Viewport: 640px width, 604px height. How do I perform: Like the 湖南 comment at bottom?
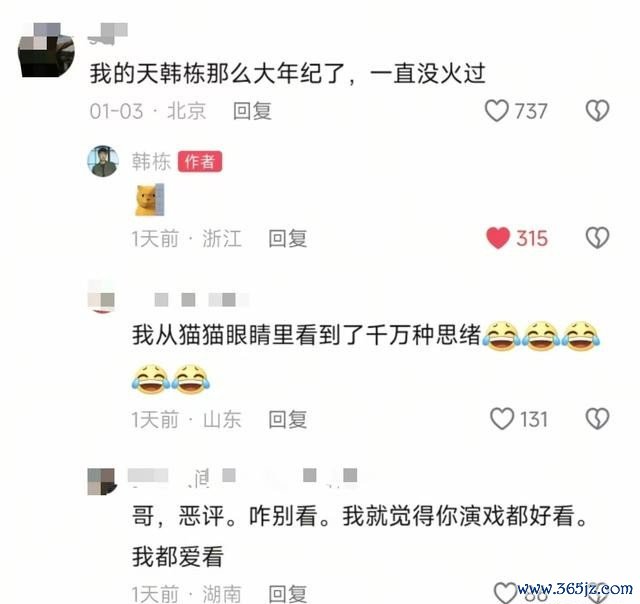[x=505, y=593]
